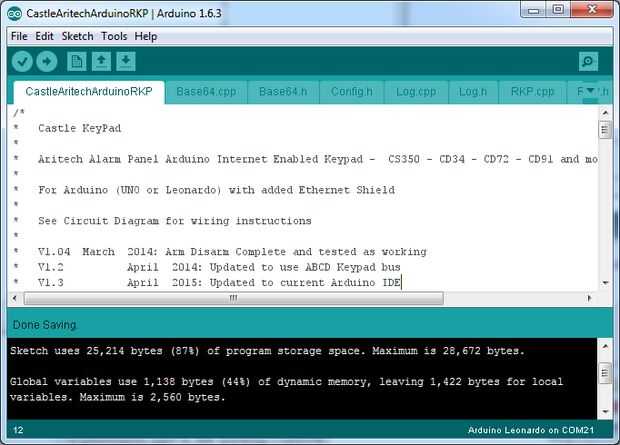This screenshot has width=620, height=445.
Task: Switch to the CastleAritechArduinoRKP tab
Action: coord(89,92)
